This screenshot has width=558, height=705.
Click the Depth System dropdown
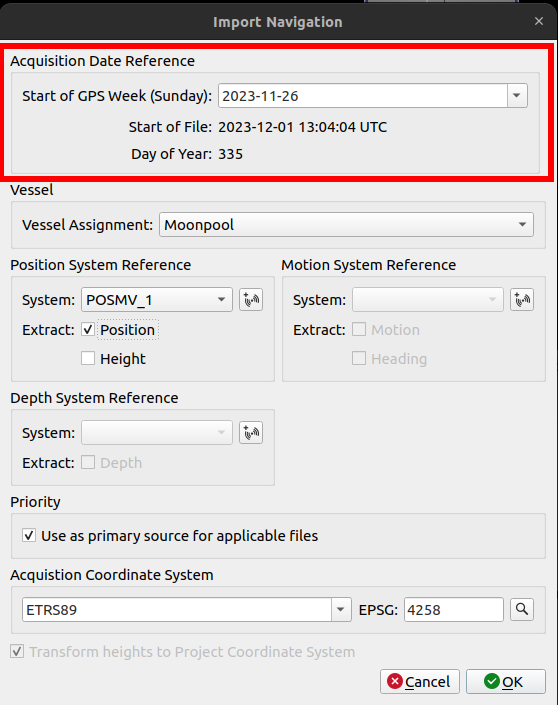(x=157, y=433)
